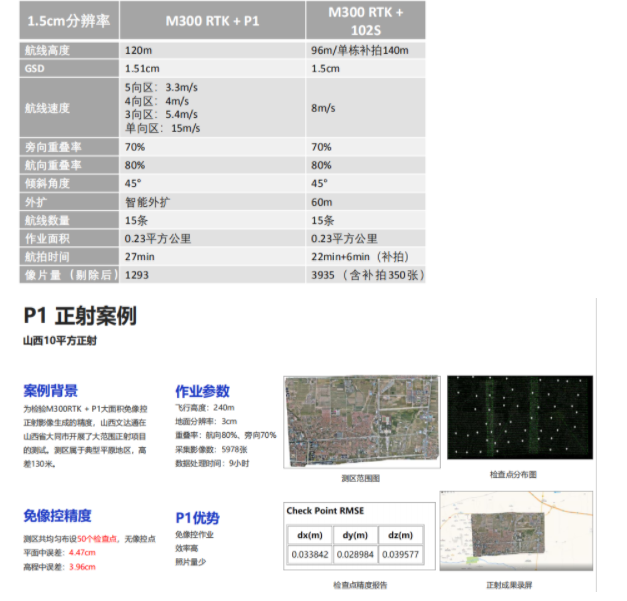Click the blue heading '免像控精度'
627x601 pixels.
58,516
